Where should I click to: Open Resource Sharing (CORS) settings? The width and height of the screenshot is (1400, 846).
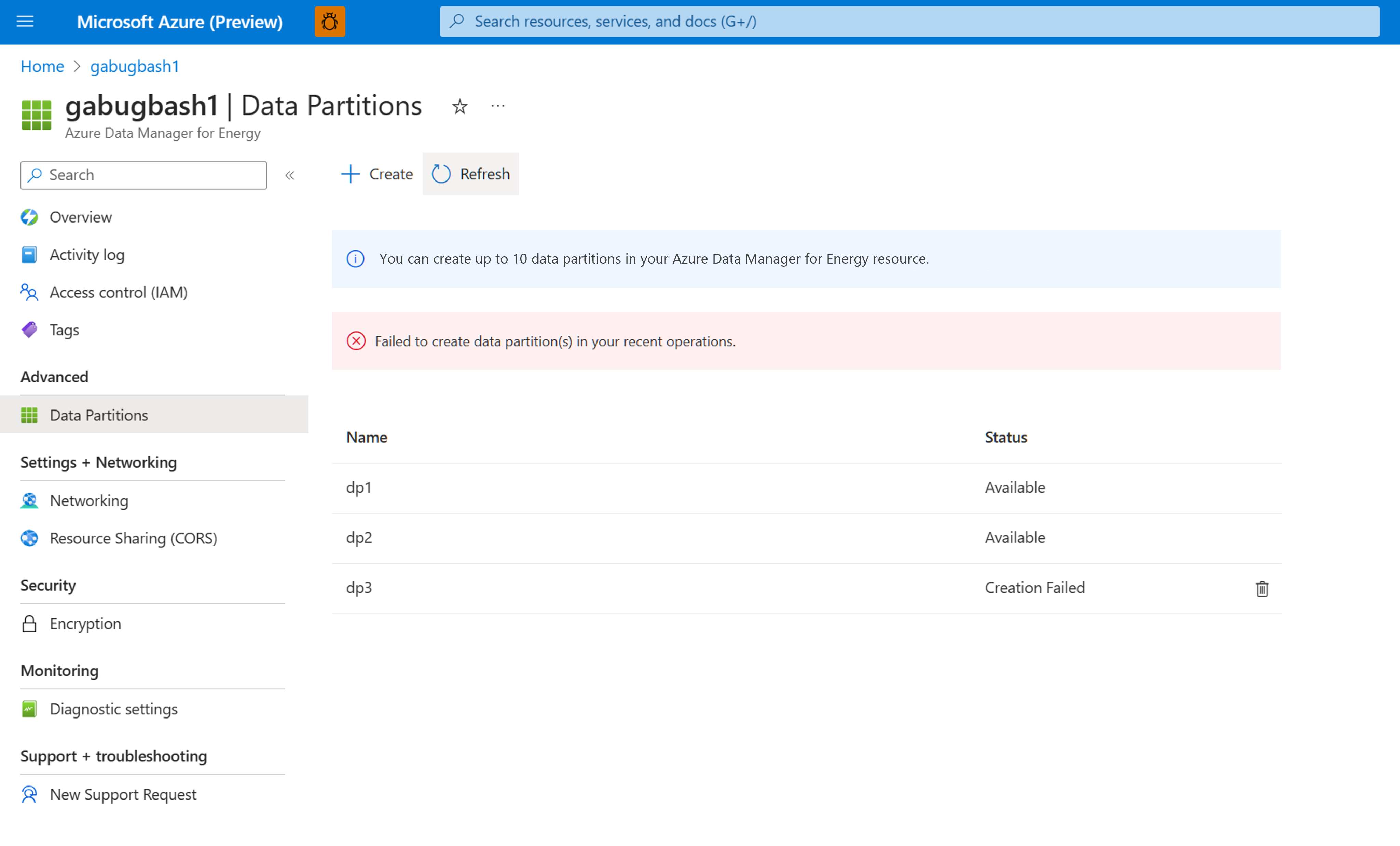tap(133, 538)
